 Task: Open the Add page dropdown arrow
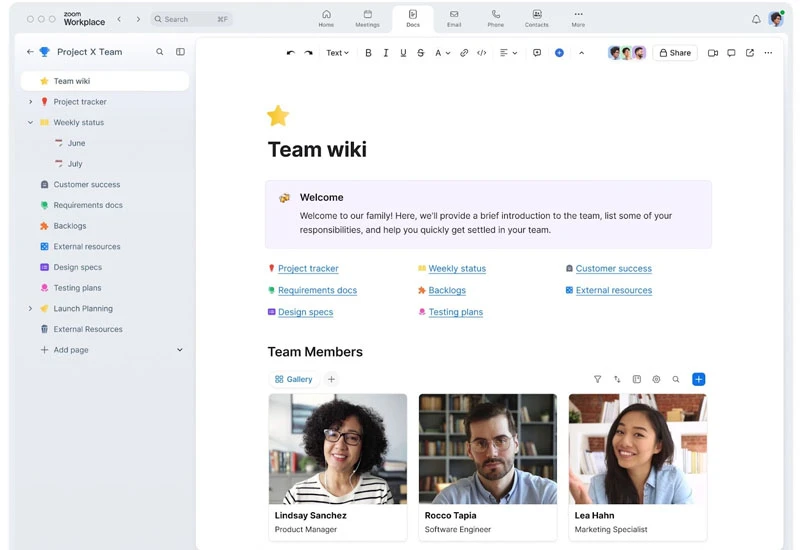point(180,350)
